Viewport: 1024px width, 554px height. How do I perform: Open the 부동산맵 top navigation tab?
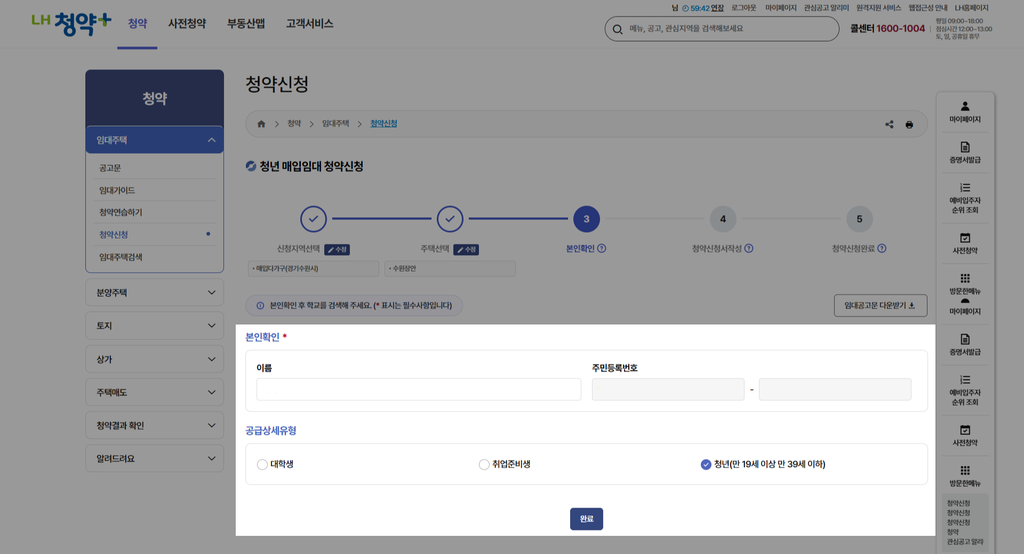point(246,24)
